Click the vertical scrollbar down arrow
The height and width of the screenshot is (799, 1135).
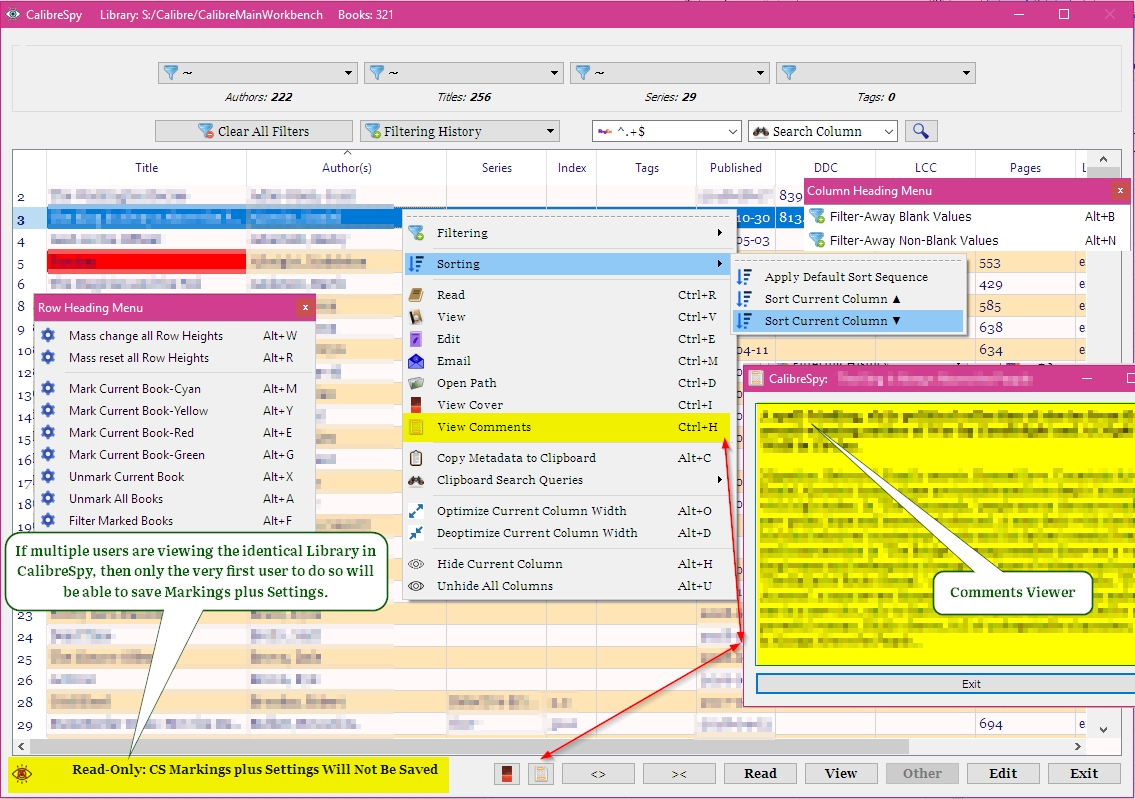pos(1103,730)
